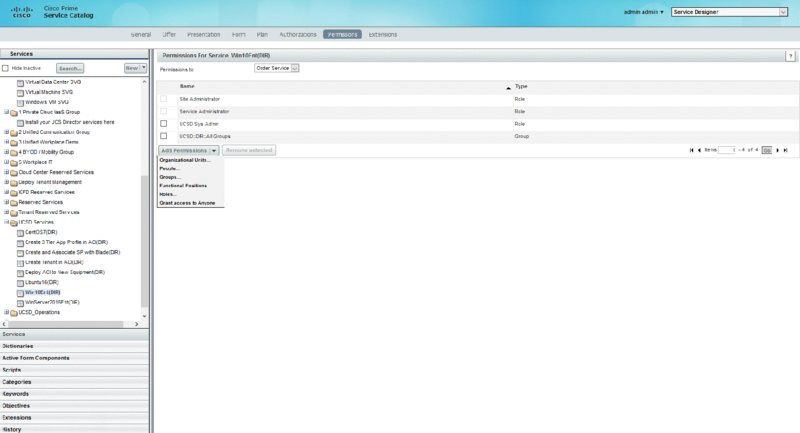Open the Scripts section in left panel
Viewport: 800px width, 433px height.
(74, 370)
